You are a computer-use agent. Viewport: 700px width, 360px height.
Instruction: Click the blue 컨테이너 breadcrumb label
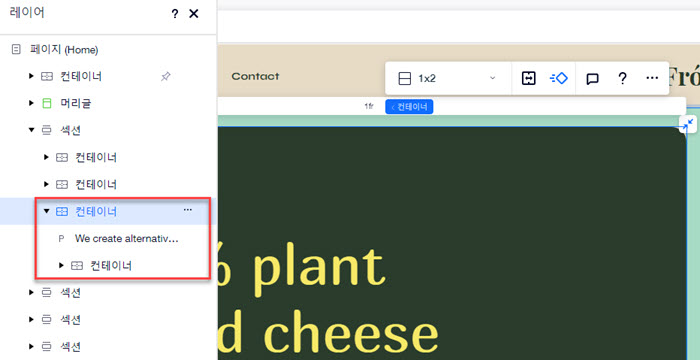point(409,107)
